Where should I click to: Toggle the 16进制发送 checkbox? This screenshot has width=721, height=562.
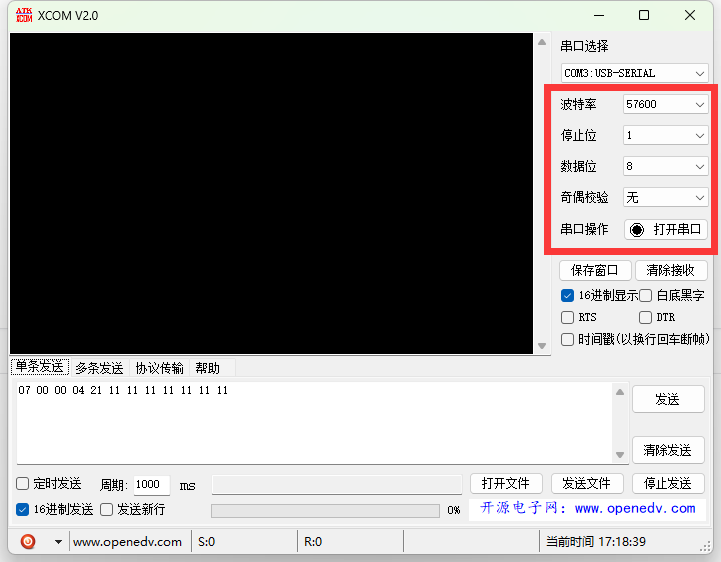click(23, 509)
